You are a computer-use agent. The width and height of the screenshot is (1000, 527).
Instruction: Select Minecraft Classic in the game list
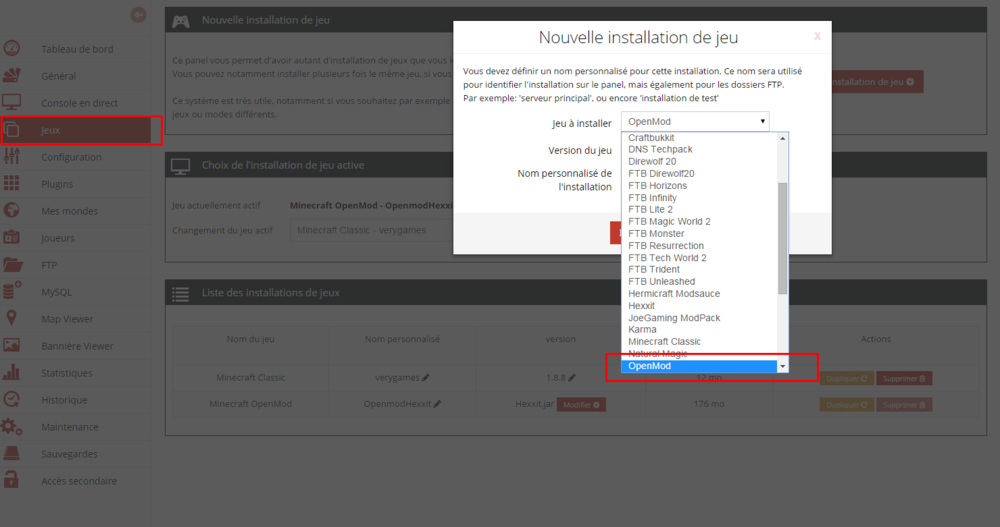[700, 341]
